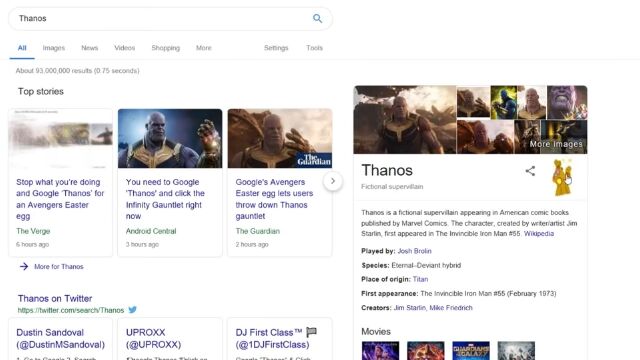Open the green-background Thanos thumbnail
Viewport: 640px width, 360px height.
(x=504, y=102)
